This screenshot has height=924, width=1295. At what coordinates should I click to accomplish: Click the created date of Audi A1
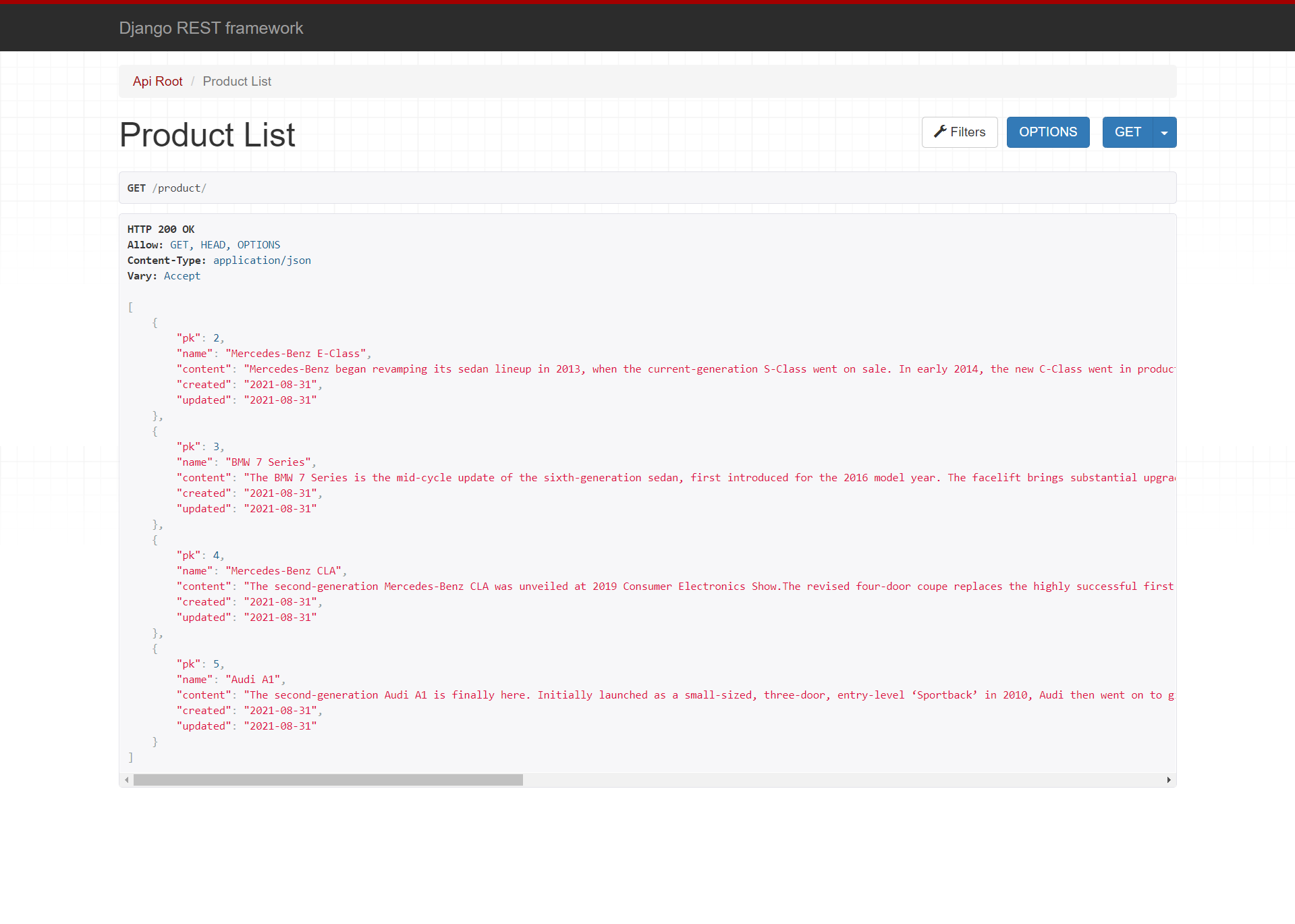point(280,711)
